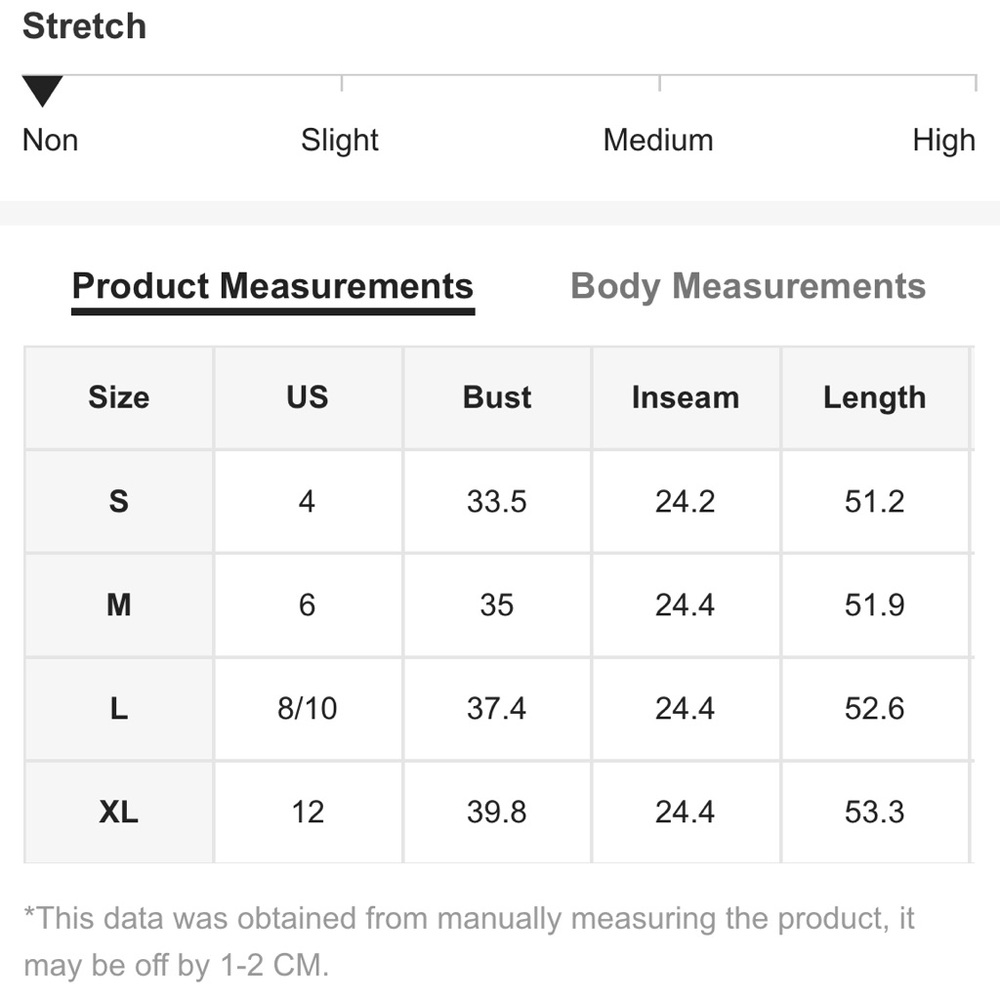This screenshot has height=1000, width=1000.
Task: Click the Non stretch label
Action: 50,140
